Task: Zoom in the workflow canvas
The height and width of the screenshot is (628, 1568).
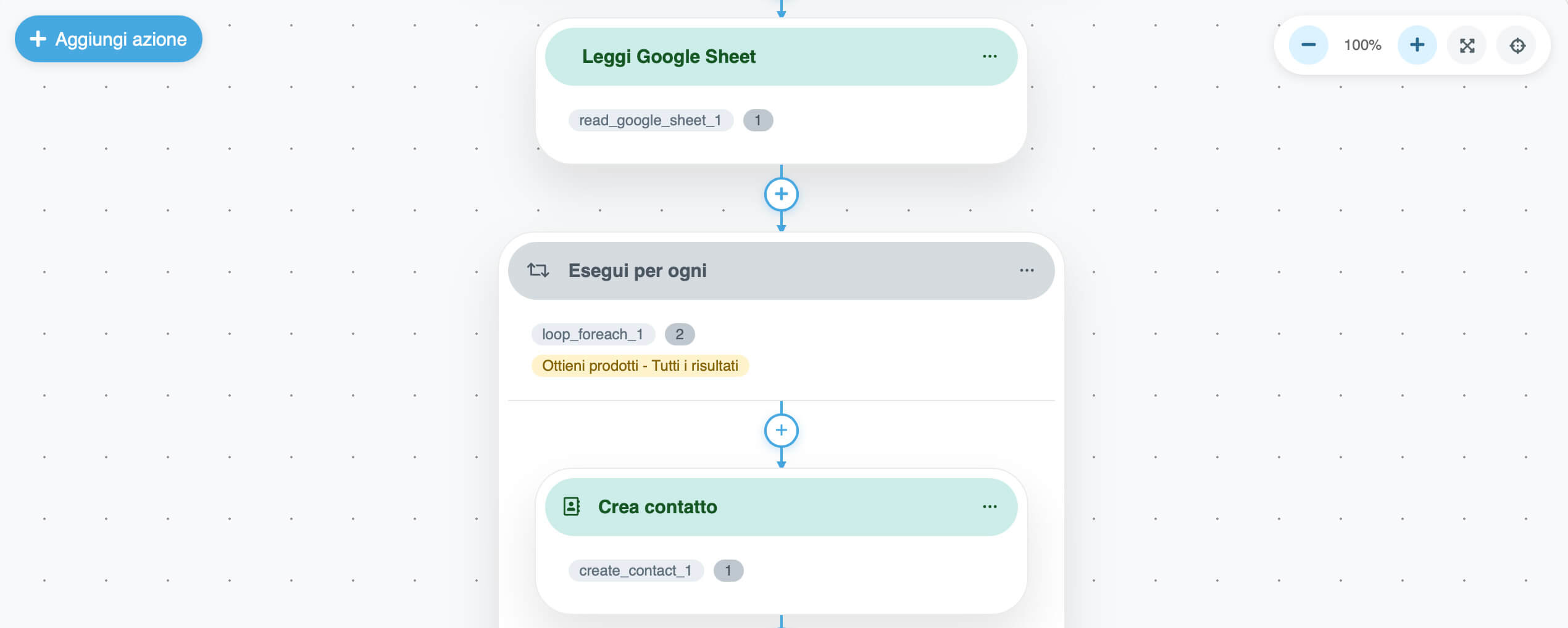Action: 1417,45
